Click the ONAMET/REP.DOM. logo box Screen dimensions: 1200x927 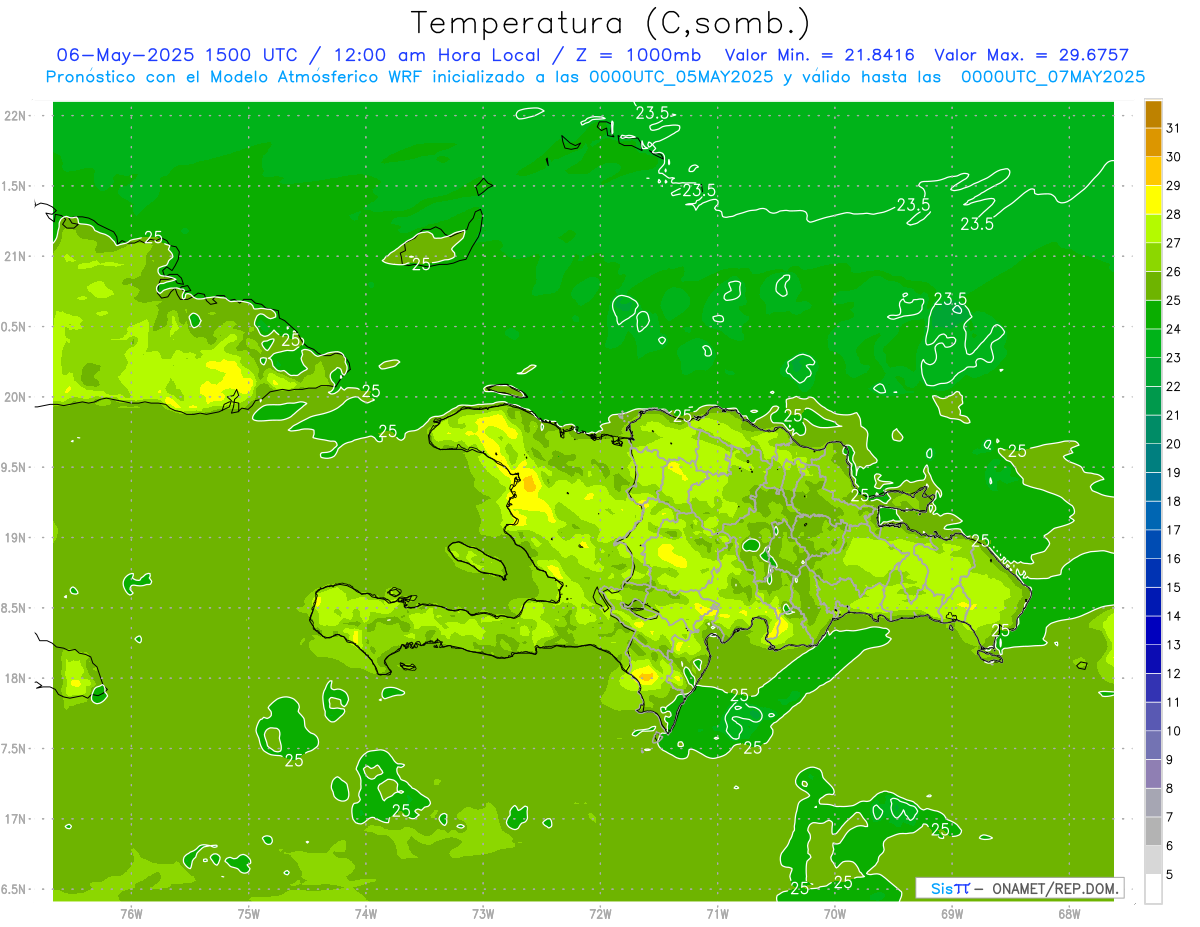[1019, 888]
